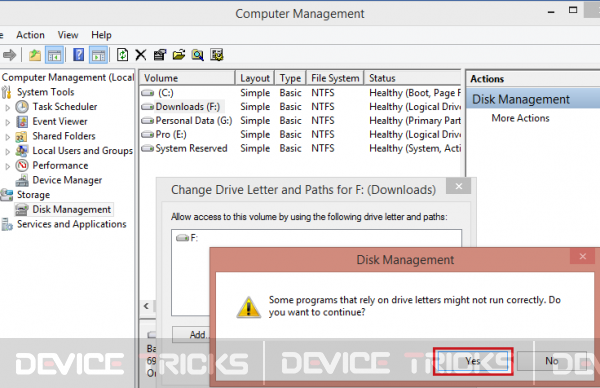Click the up-one-level folder icon
Viewport: 600px width, 388px height.
[35, 55]
